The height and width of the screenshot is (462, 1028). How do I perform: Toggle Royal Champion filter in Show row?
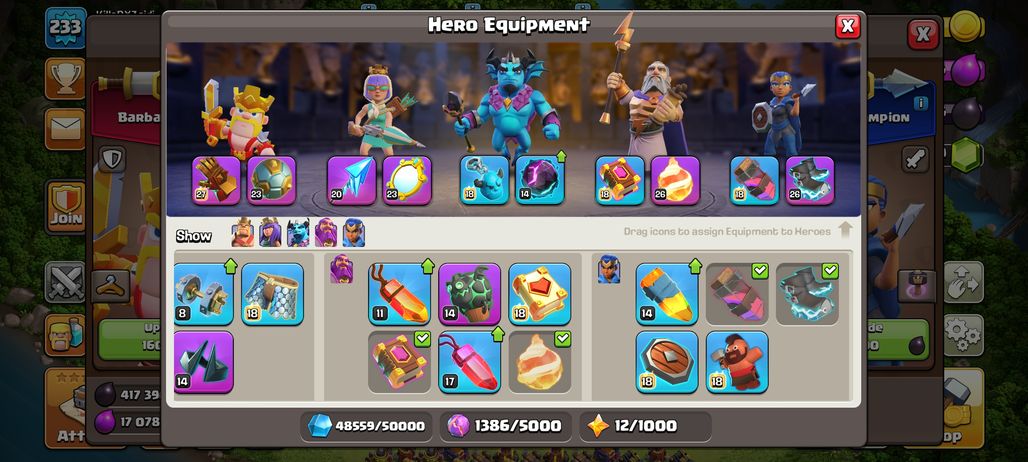[353, 233]
